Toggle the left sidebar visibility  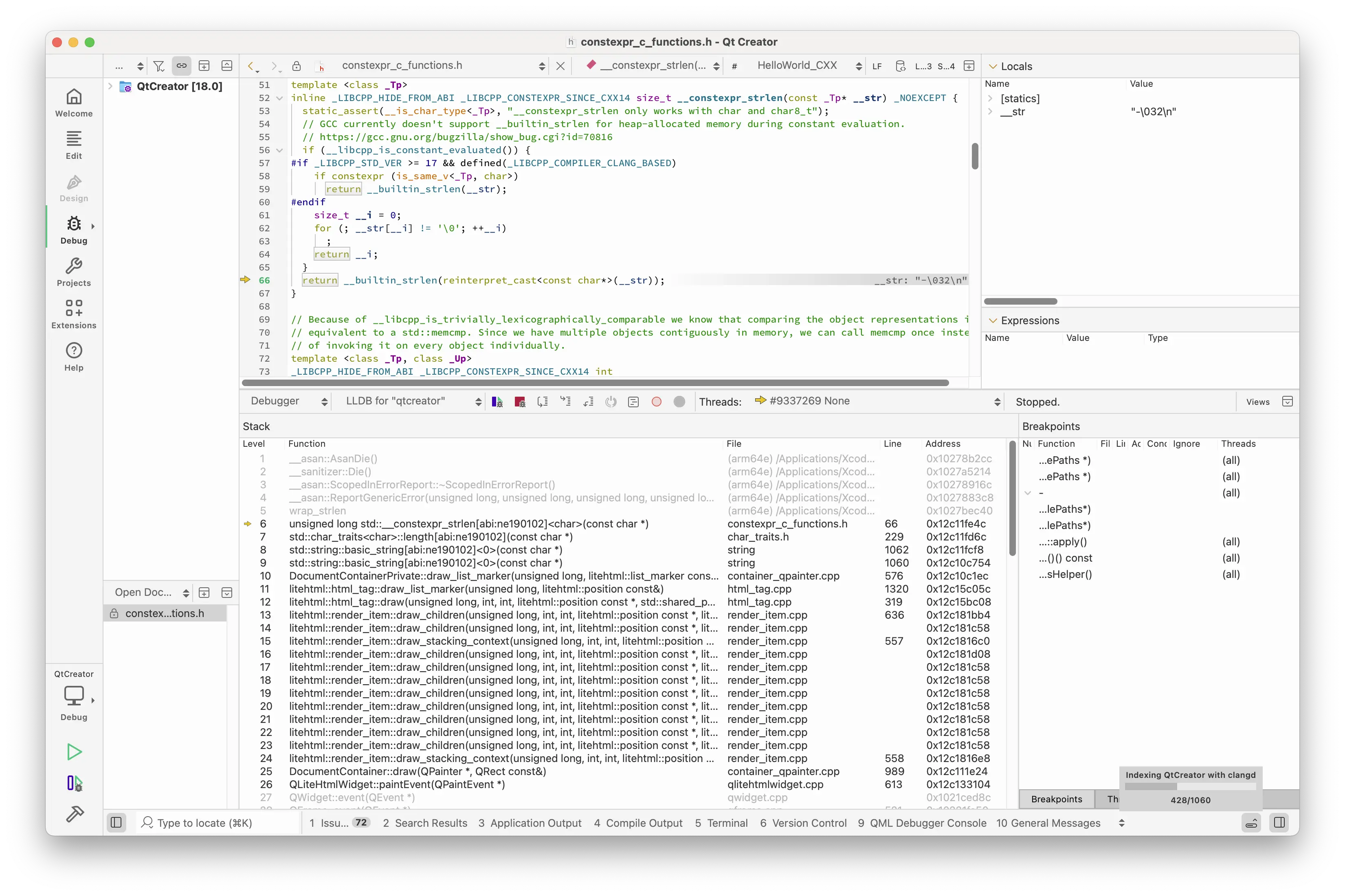(x=116, y=823)
